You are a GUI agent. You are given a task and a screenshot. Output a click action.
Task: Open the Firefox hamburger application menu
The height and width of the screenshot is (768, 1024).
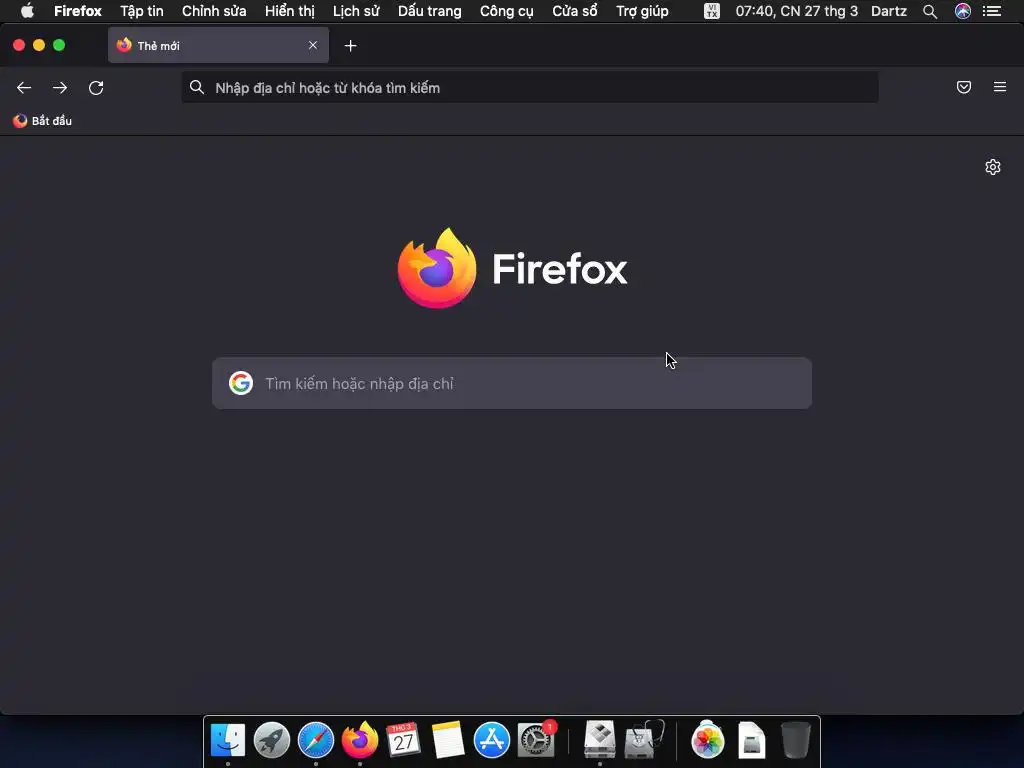1000,87
